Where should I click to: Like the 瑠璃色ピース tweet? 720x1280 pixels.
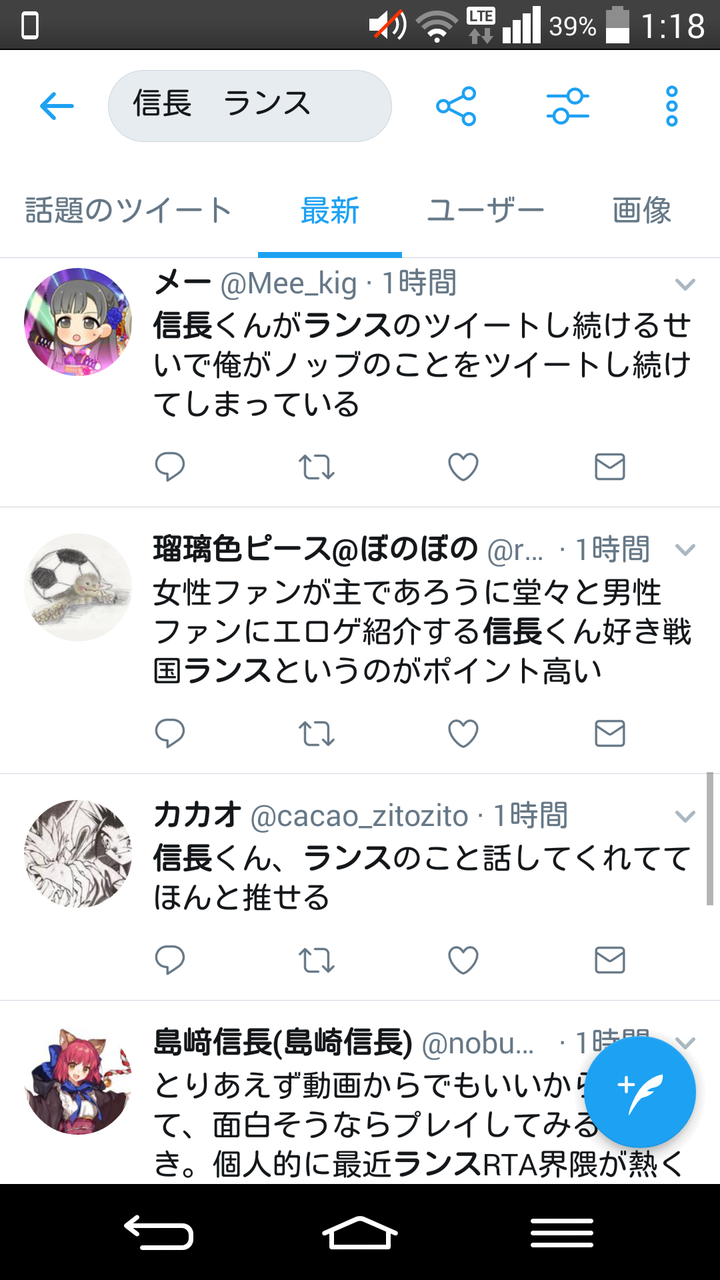coord(463,733)
